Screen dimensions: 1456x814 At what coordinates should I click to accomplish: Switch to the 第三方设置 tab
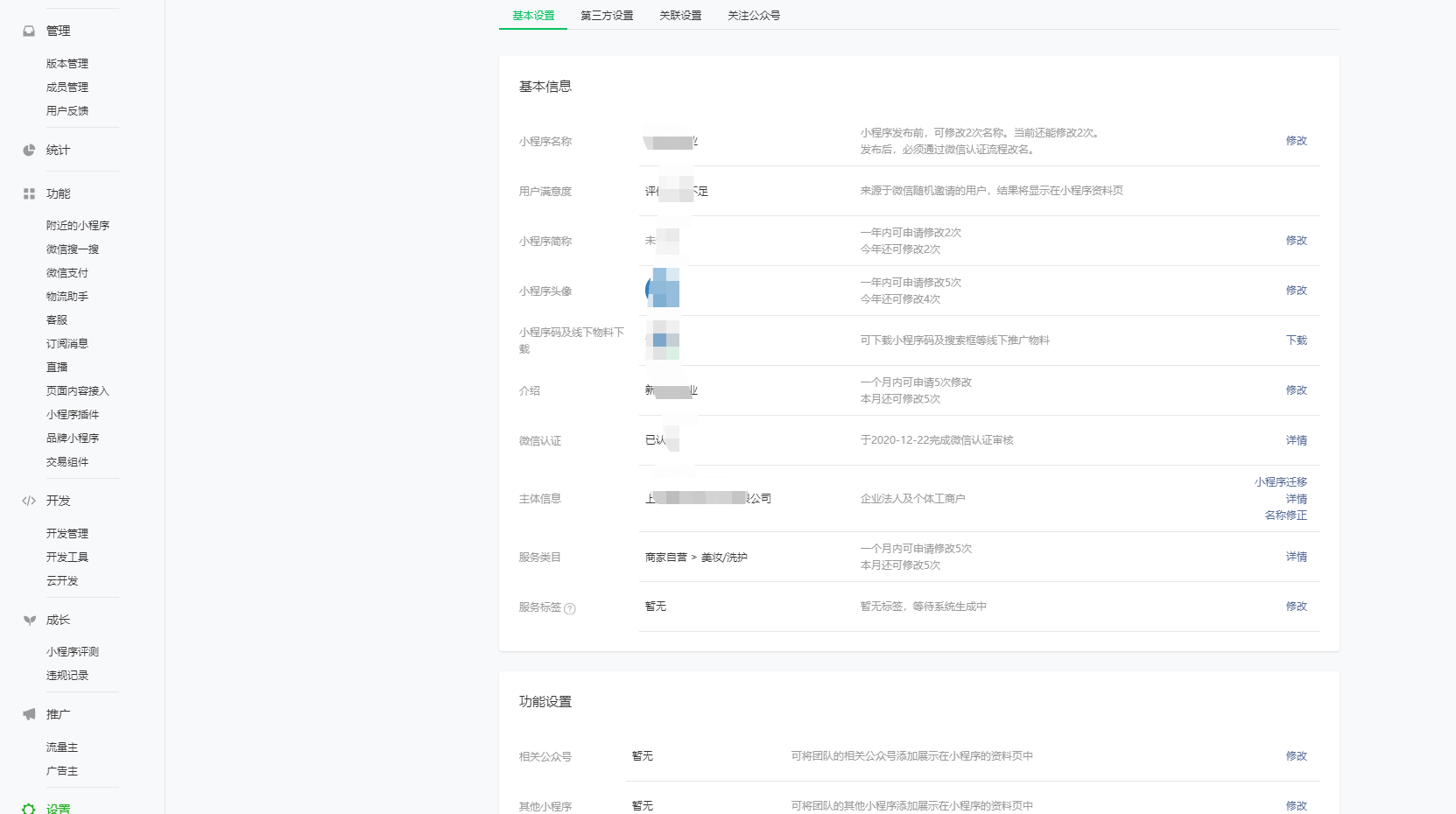(607, 16)
